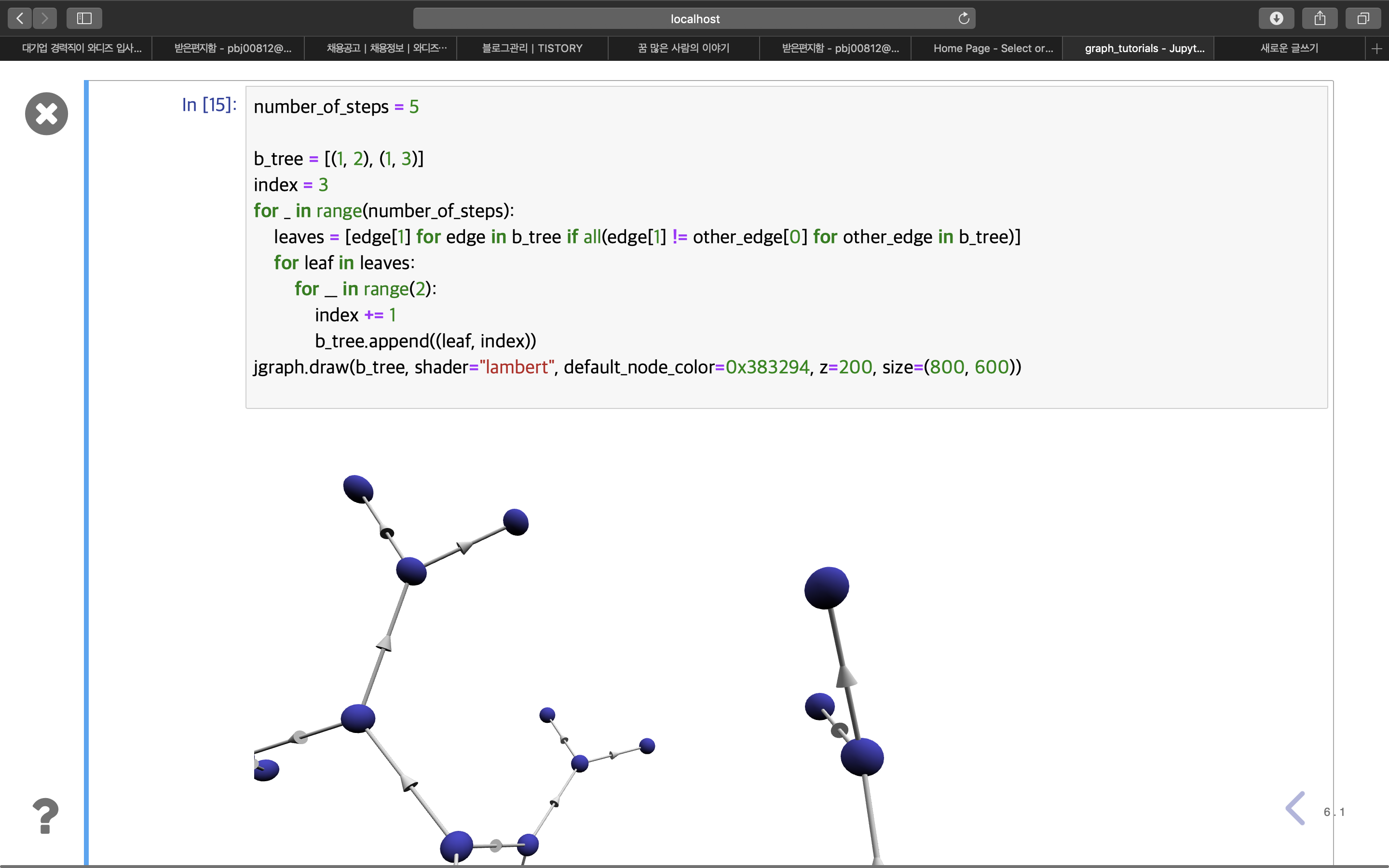Go to the previous slide chevron

pyautogui.click(x=1295, y=808)
